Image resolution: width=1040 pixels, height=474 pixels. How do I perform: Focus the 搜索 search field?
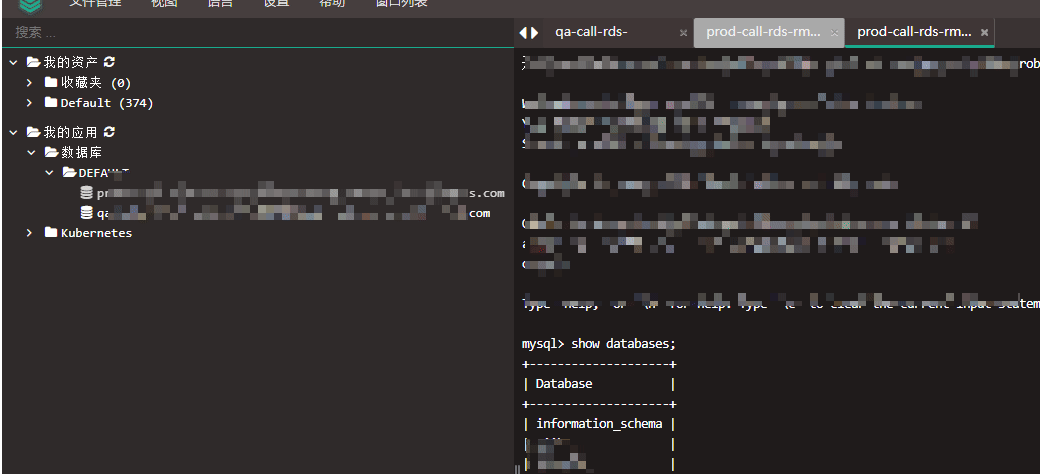click(x=257, y=32)
